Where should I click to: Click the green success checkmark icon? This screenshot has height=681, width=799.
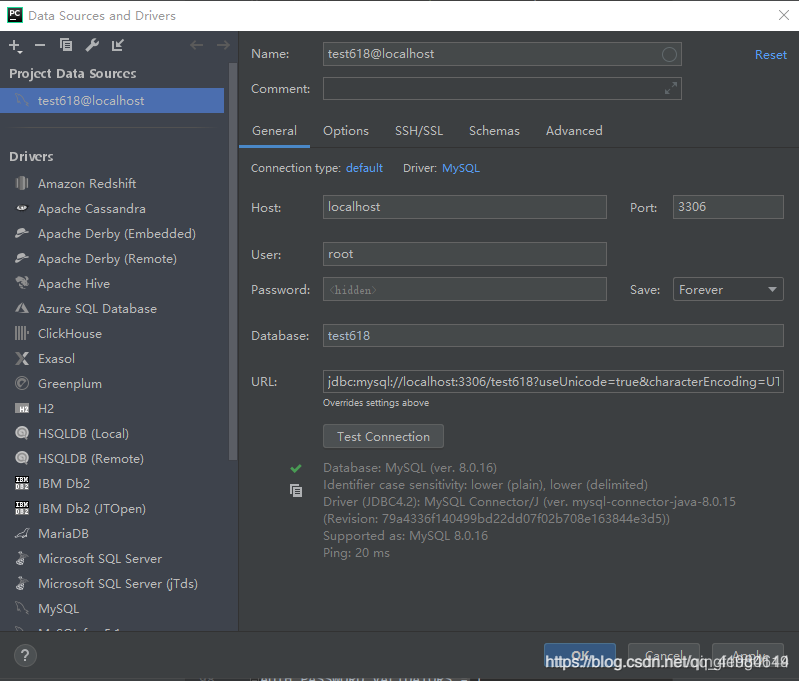coord(296,468)
